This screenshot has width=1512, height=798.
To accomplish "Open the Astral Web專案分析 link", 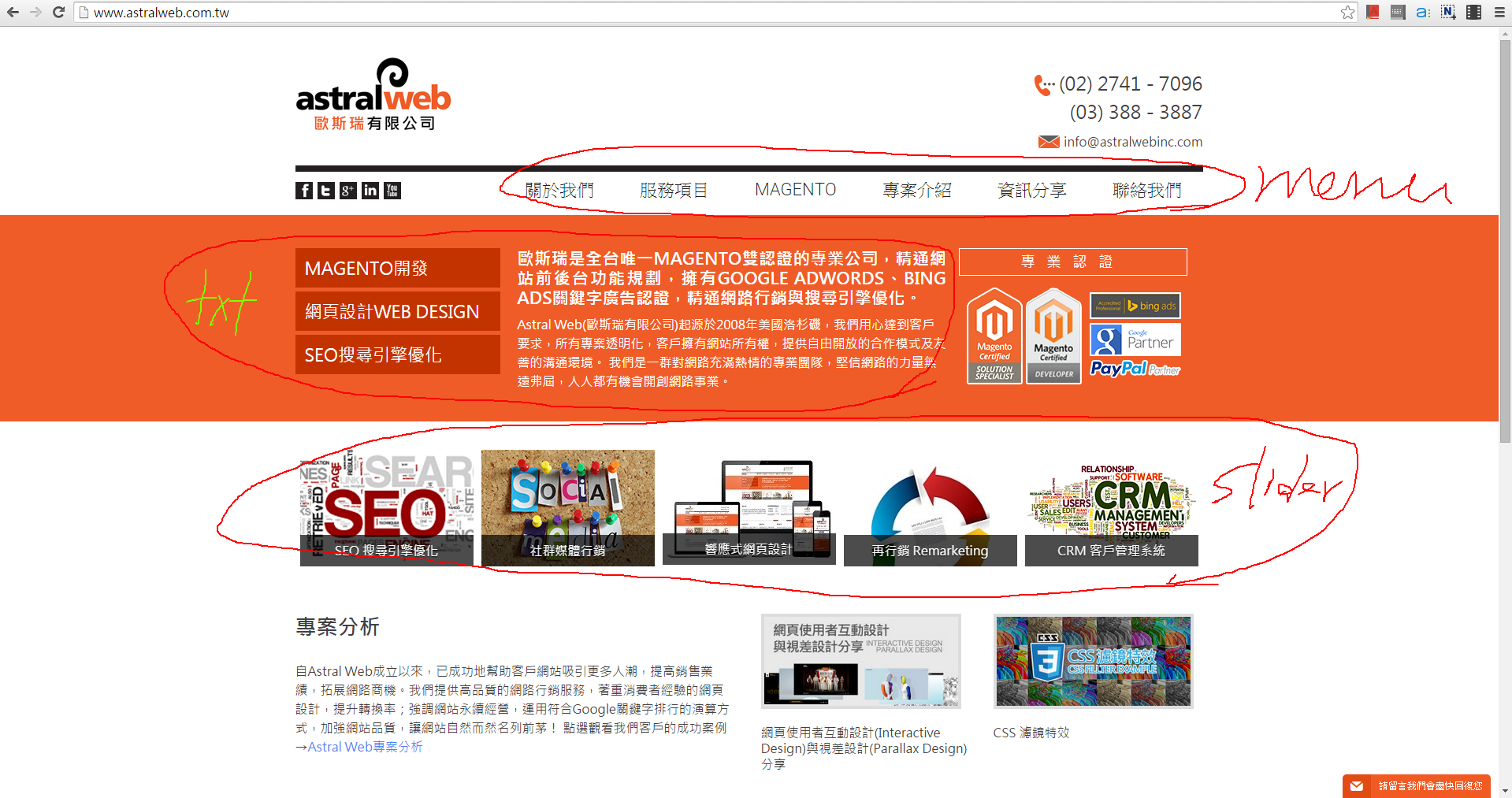I will coord(365,747).
